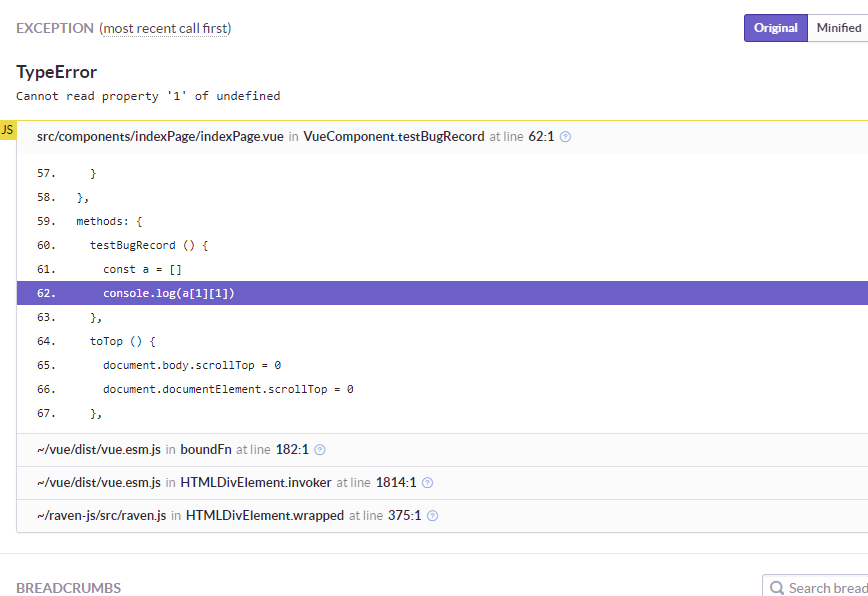
Task: Click the TypeError exception title
Action: pos(56,72)
